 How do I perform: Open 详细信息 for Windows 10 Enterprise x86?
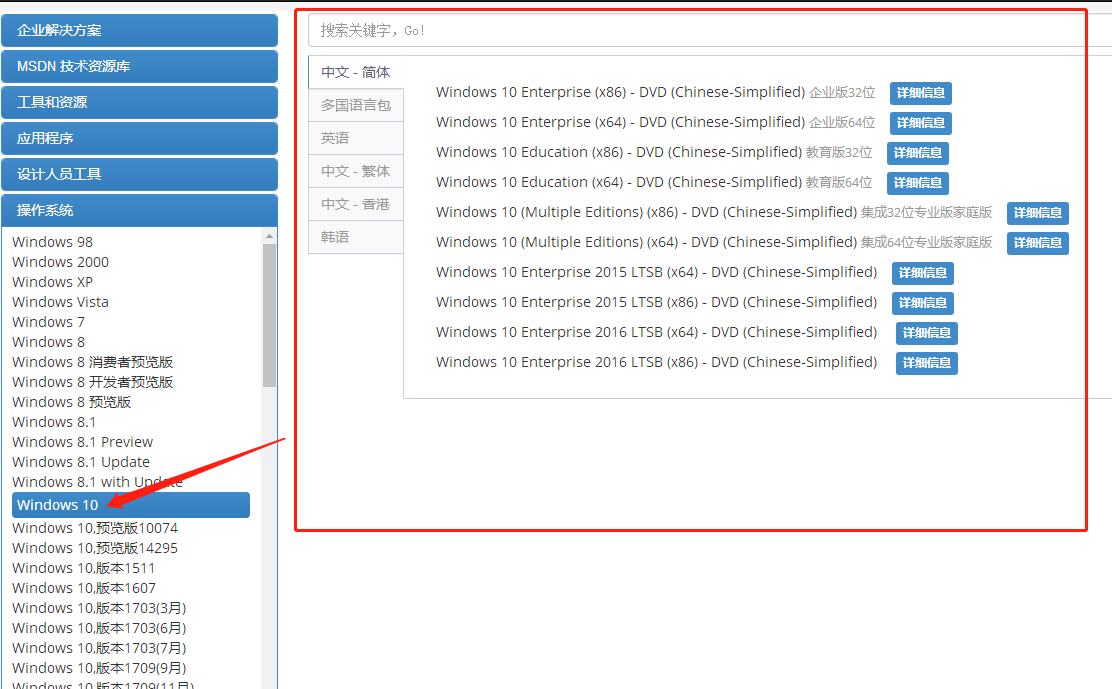point(920,92)
